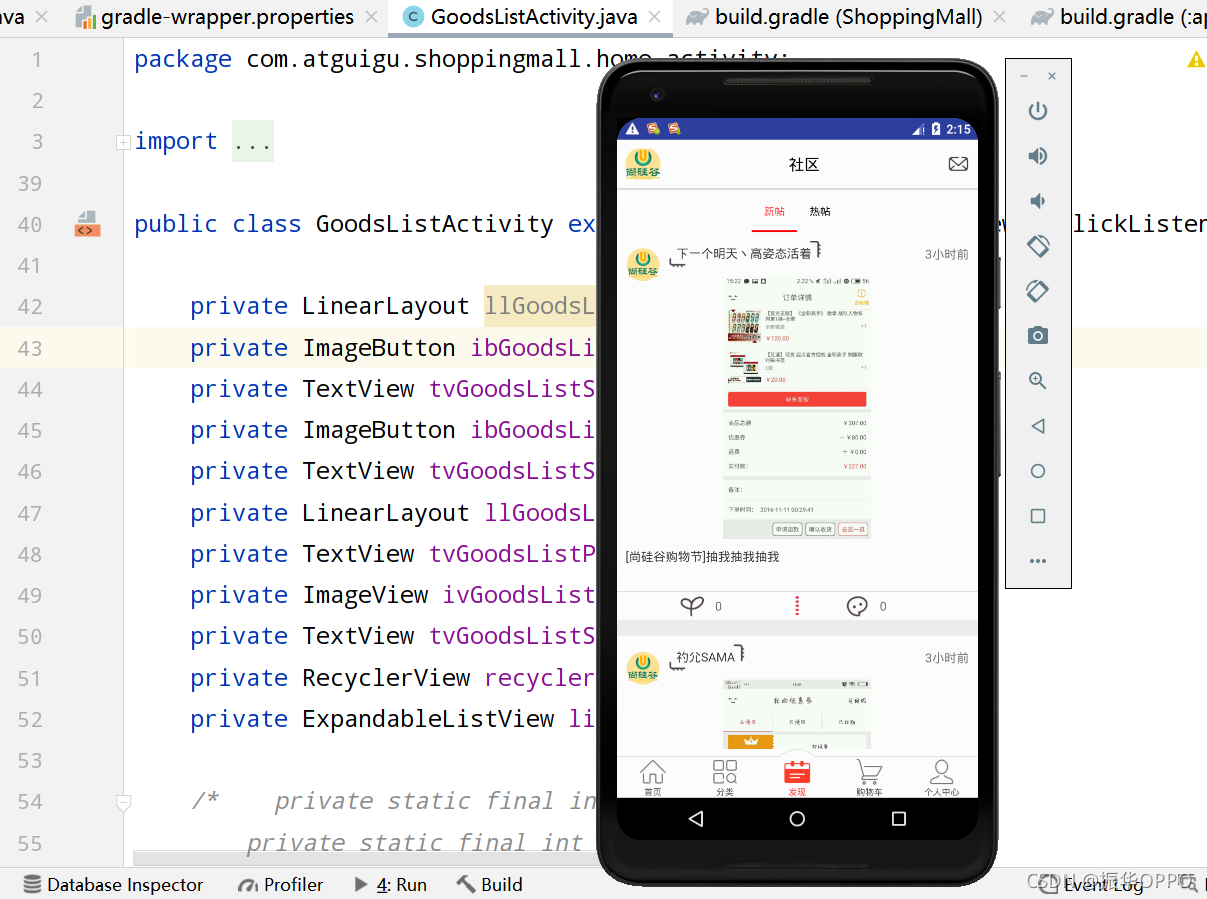The image size is (1207, 899).
Task: Click GoodsListActivity class name in code
Action: [x=434, y=224]
